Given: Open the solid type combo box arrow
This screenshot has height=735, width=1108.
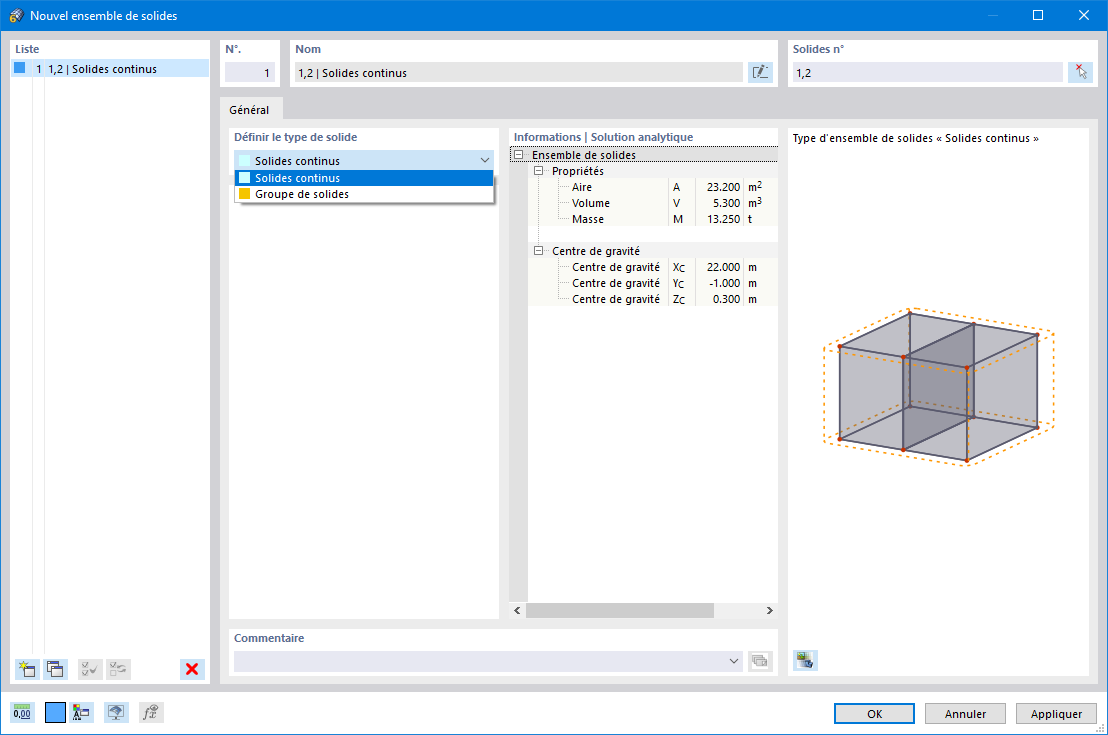Looking at the screenshot, I should pyautogui.click(x=485, y=160).
